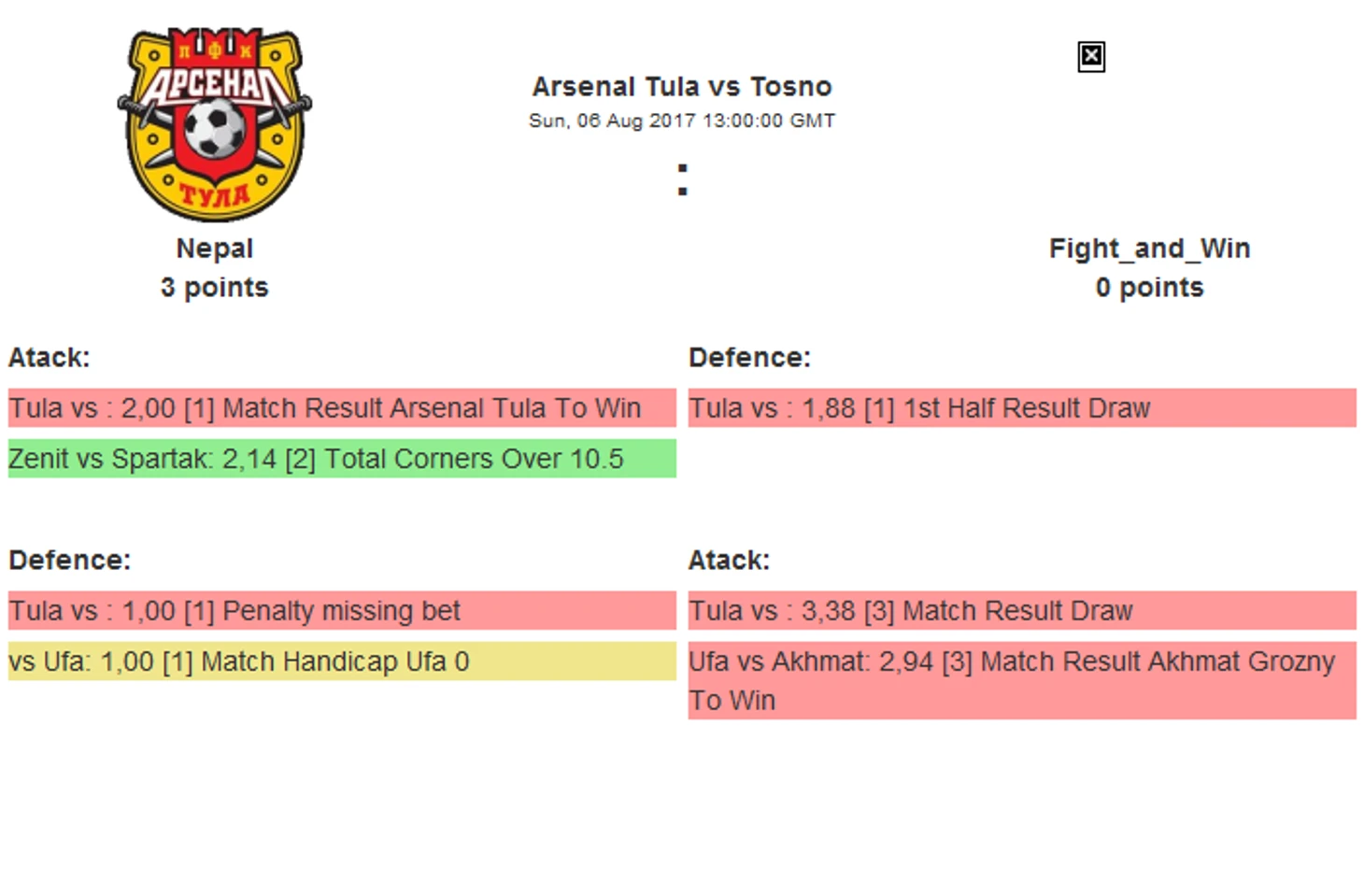This screenshot has width=1364, height=896.
Task: Click the green Total Corners Over 10.5 bet
Action: pos(341,459)
